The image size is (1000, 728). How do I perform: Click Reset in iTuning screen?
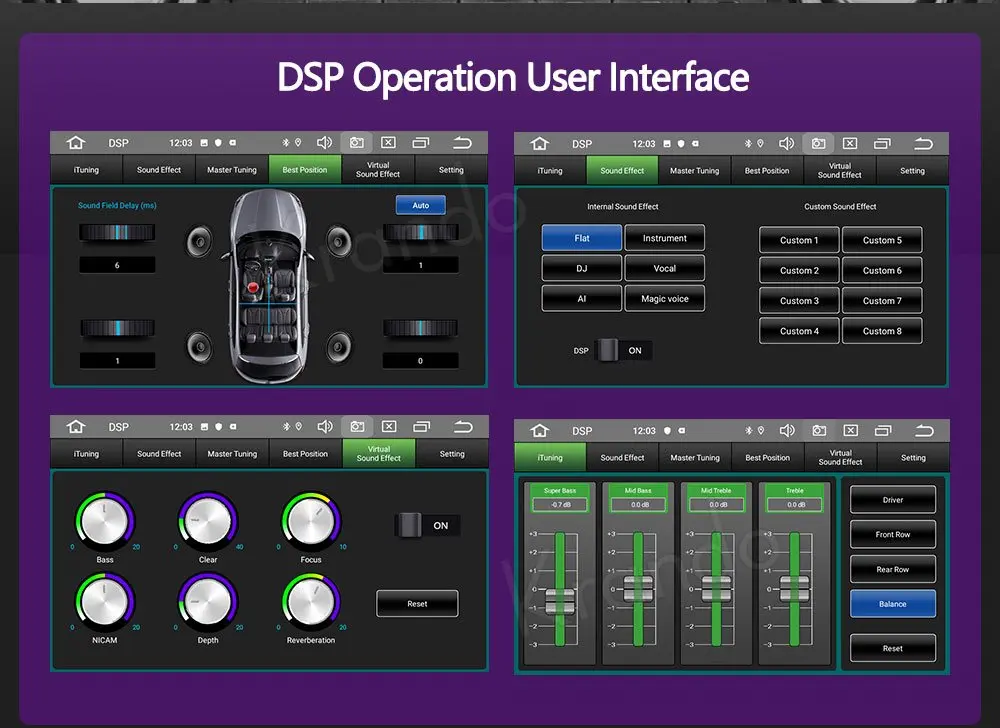click(893, 648)
